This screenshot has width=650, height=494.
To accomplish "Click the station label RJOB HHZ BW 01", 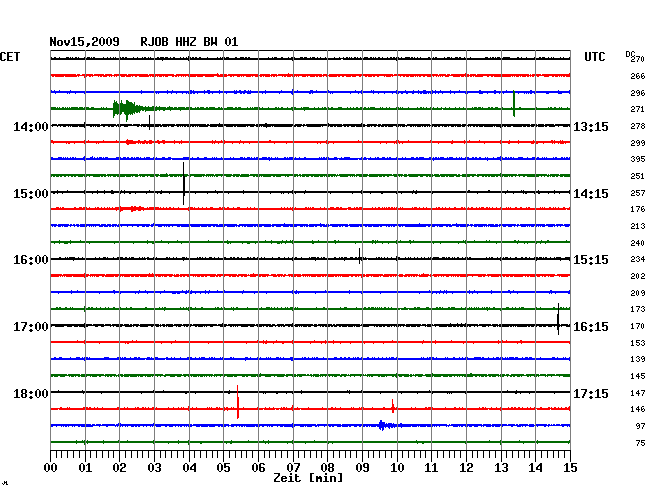I will [x=189, y=42].
